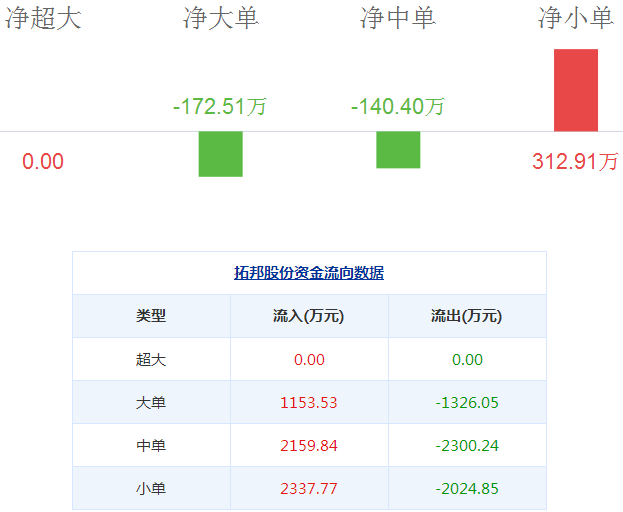Select the 312.91万 value label
This screenshot has height=512, width=623.
(575, 162)
